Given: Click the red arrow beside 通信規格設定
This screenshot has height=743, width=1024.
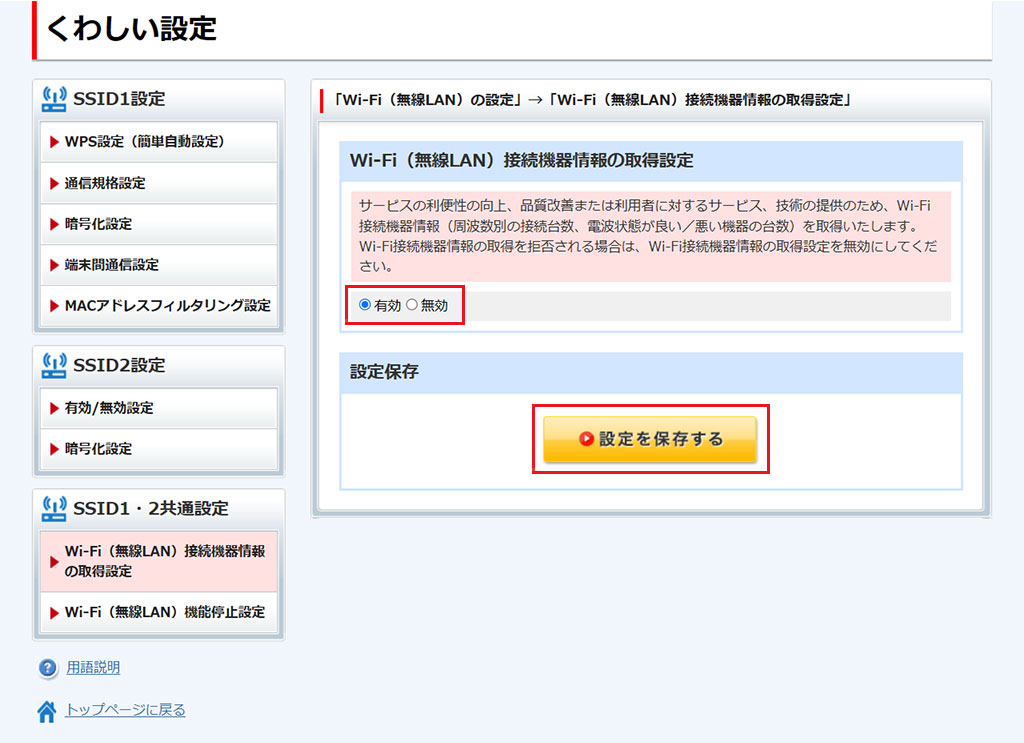Looking at the screenshot, I should (x=54, y=183).
